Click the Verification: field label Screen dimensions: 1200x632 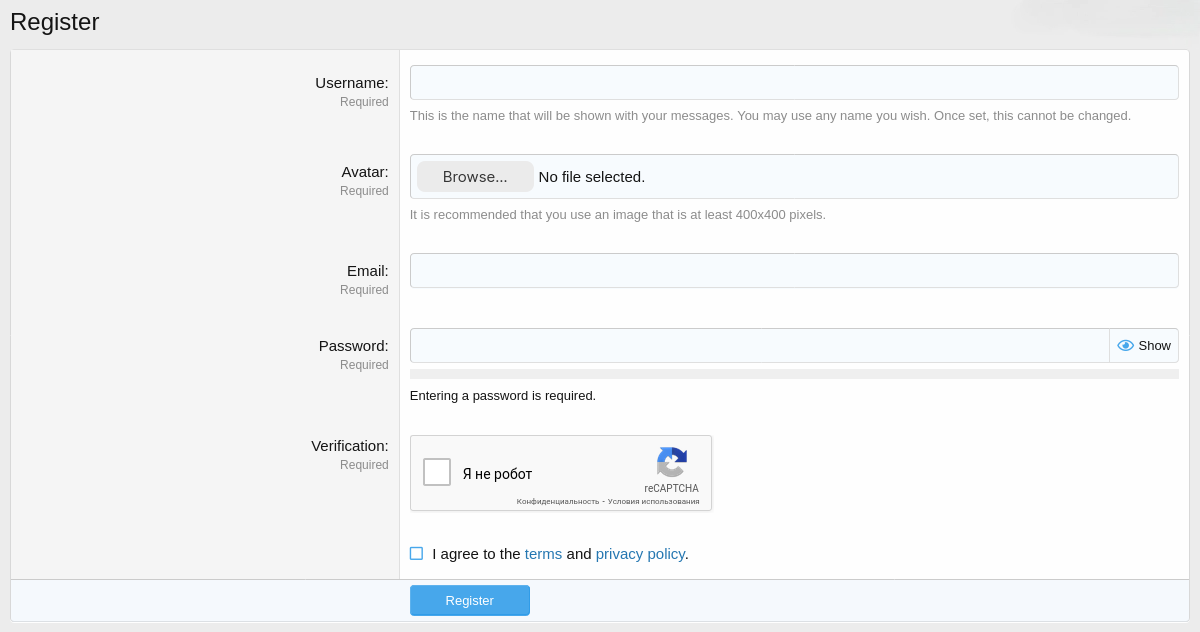[x=349, y=446]
